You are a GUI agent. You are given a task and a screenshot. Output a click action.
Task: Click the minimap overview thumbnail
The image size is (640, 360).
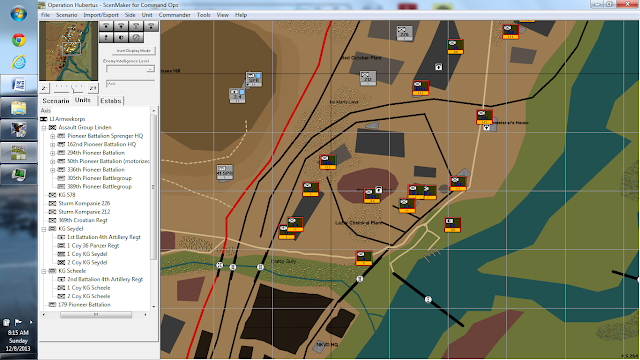pyautogui.click(x=69, y=51)
